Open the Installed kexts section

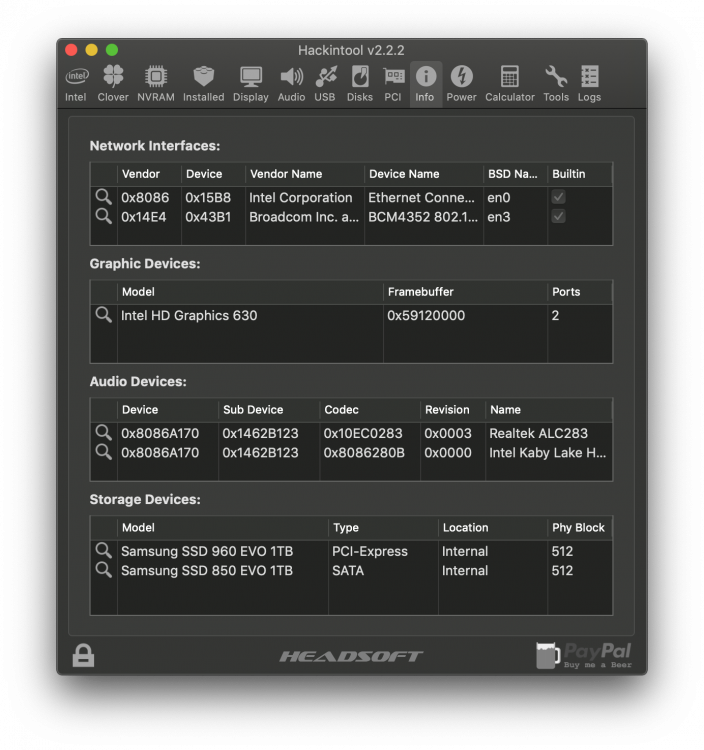click(x=203, y=84)
